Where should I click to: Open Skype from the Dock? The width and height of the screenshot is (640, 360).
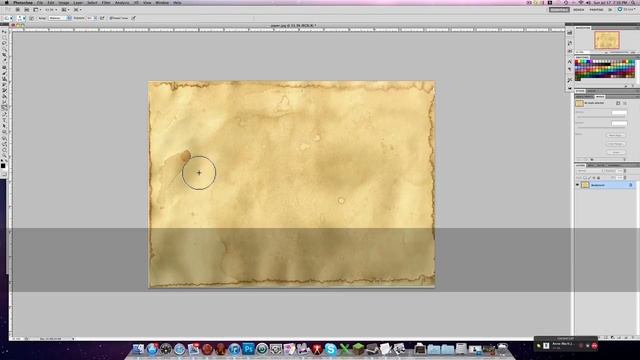(331, 349)
